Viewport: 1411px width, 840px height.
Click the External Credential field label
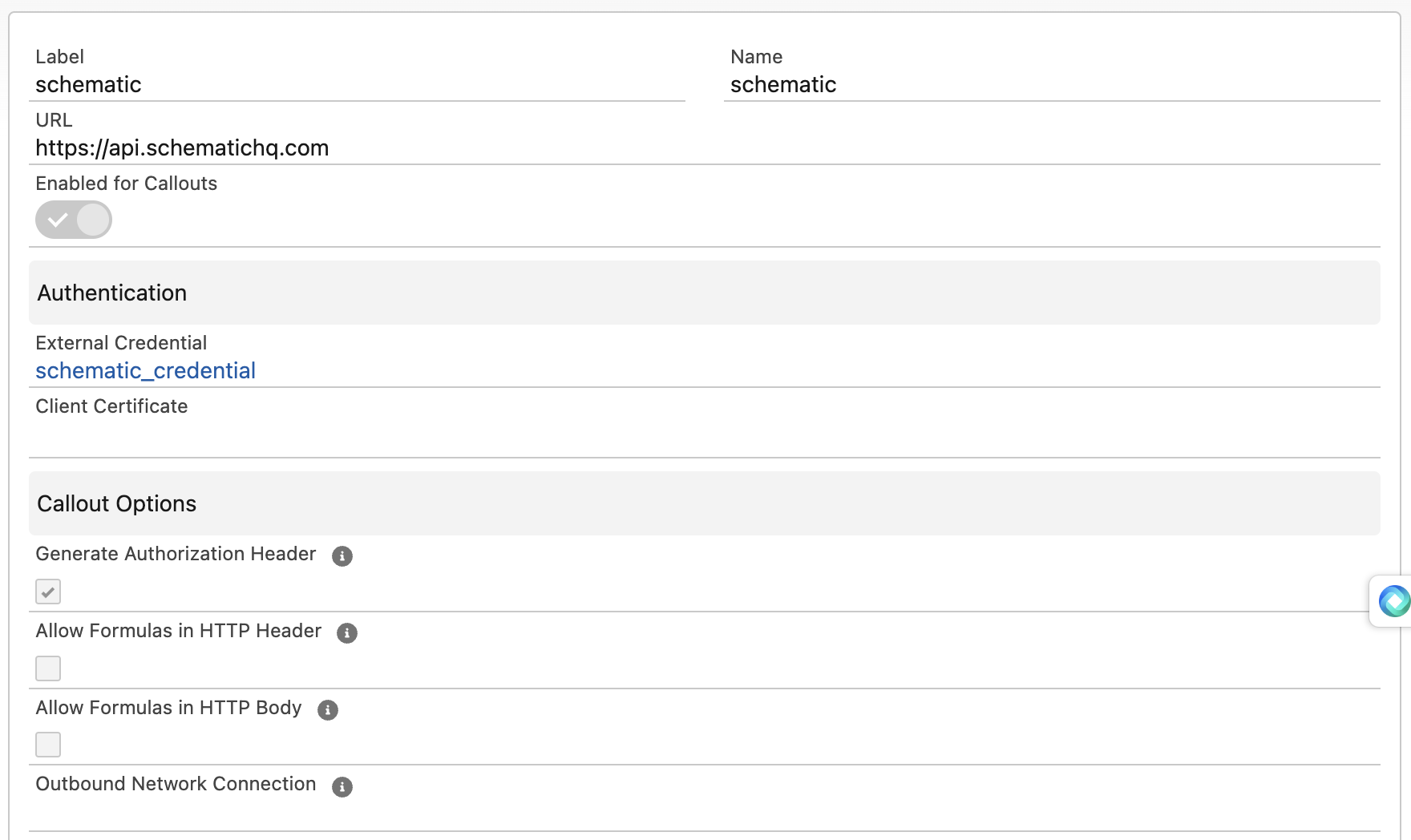(120, 342)
